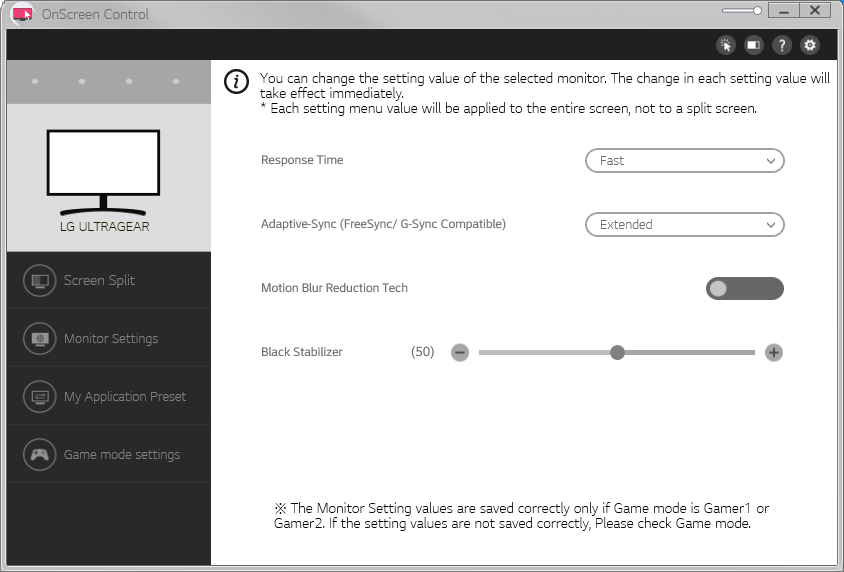Click the fourth monitor indicator dot

point(176,82)
